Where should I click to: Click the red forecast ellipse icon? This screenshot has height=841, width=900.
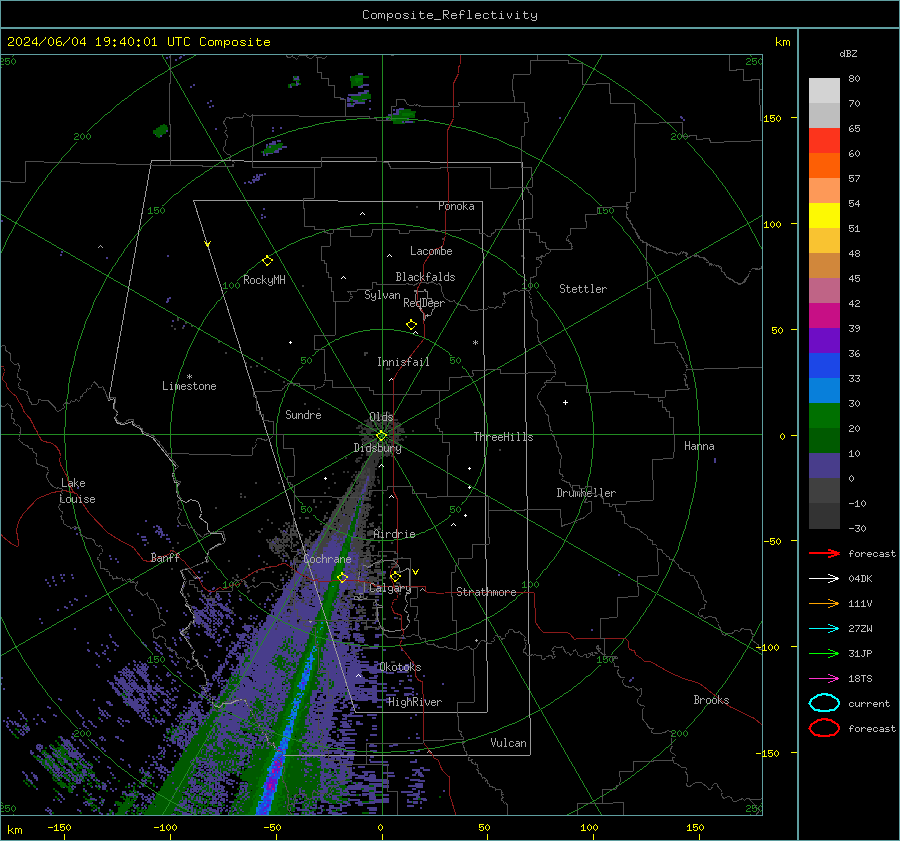[x=824, y=728]
